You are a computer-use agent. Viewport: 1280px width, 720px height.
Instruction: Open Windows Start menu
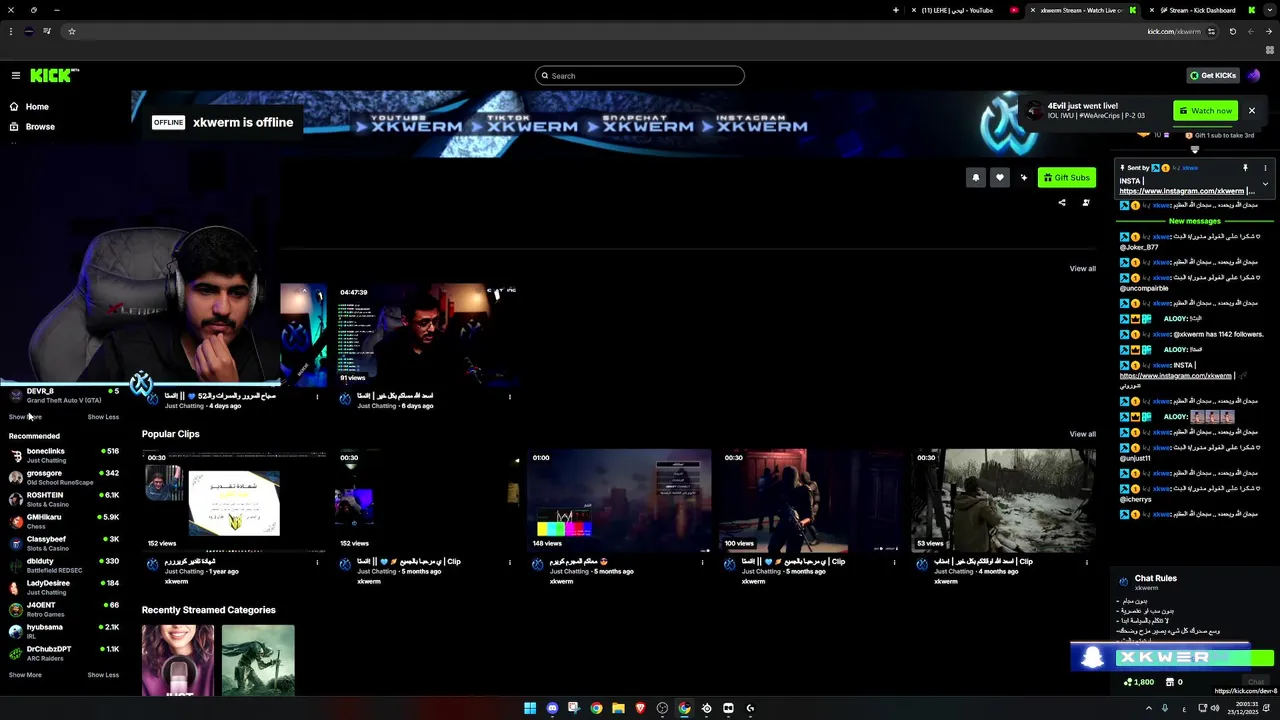tap(530, 708)
